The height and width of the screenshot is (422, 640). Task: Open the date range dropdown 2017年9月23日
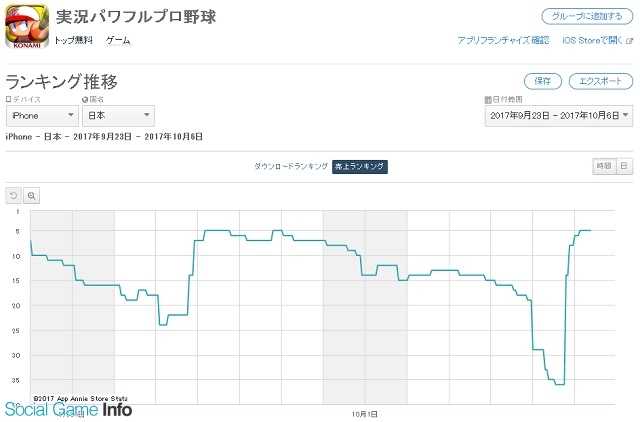click(559, 115)
